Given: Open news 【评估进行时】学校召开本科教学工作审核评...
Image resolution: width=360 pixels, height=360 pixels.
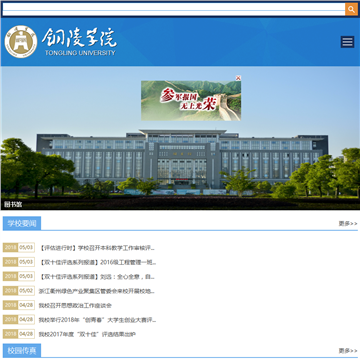Looking at the screenshot, I should 97,248.
